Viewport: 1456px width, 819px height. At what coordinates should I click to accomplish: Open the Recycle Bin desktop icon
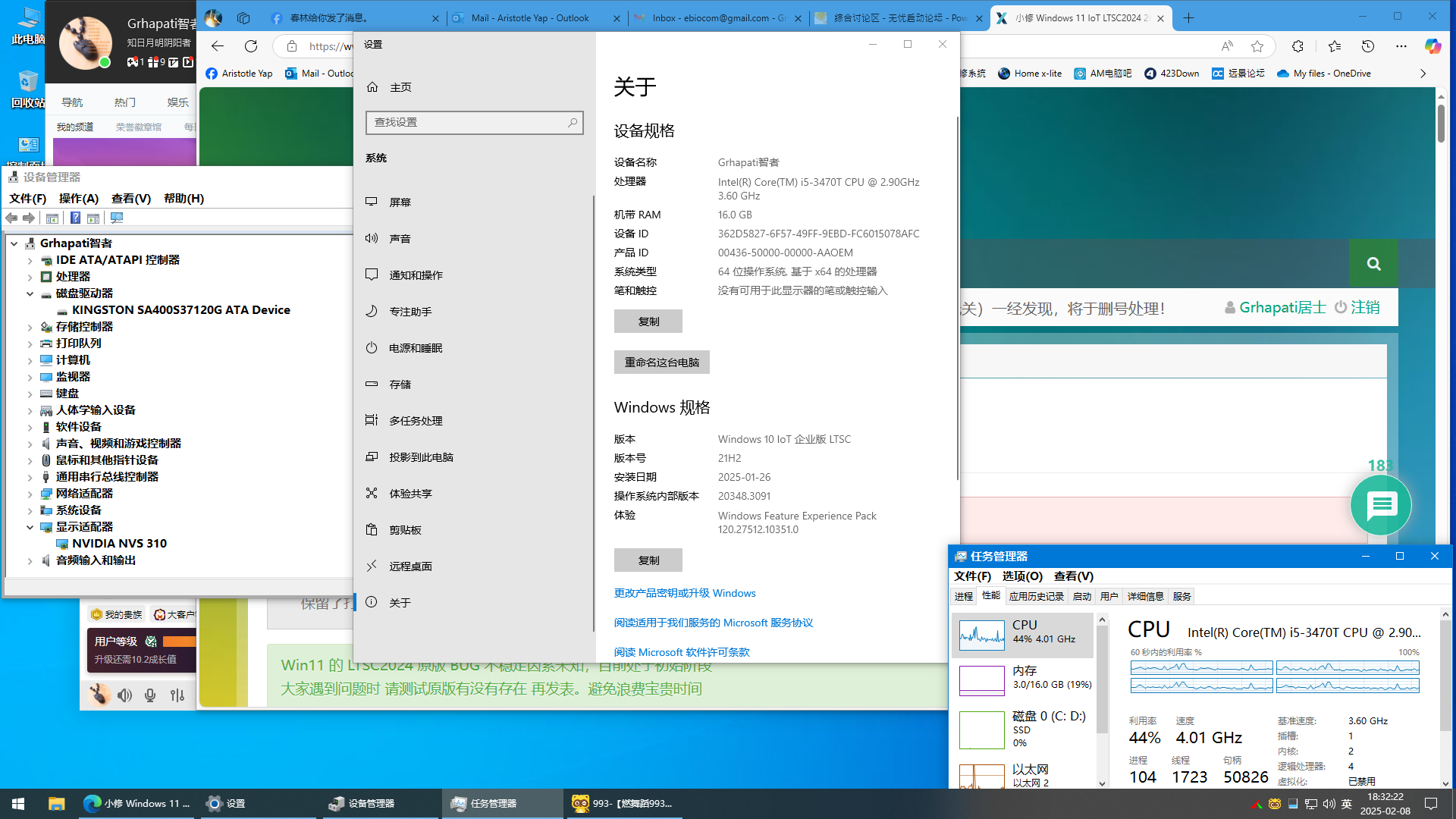(x=28, y=89)
